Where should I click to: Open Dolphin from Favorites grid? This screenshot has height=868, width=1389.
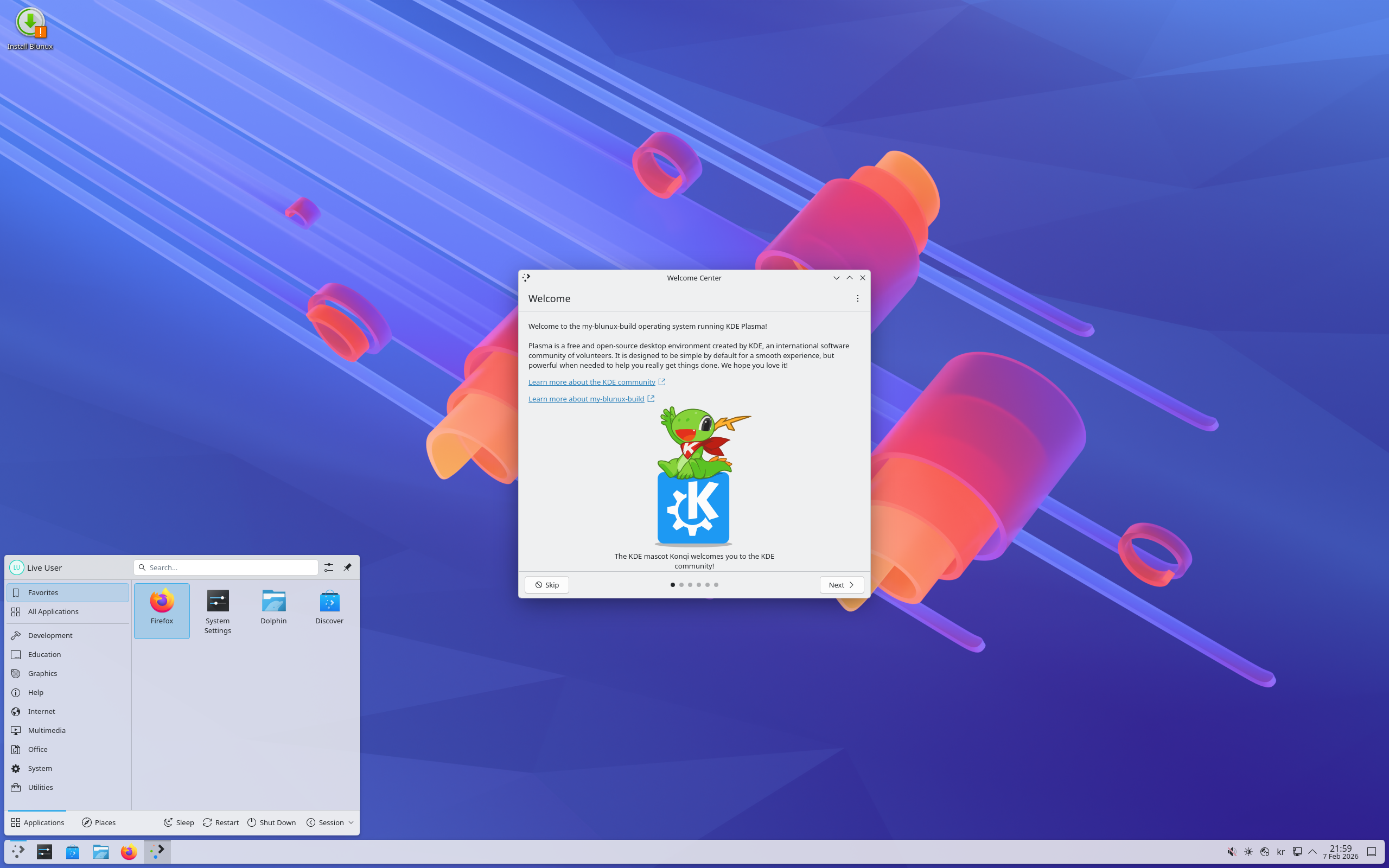point(273,610)
